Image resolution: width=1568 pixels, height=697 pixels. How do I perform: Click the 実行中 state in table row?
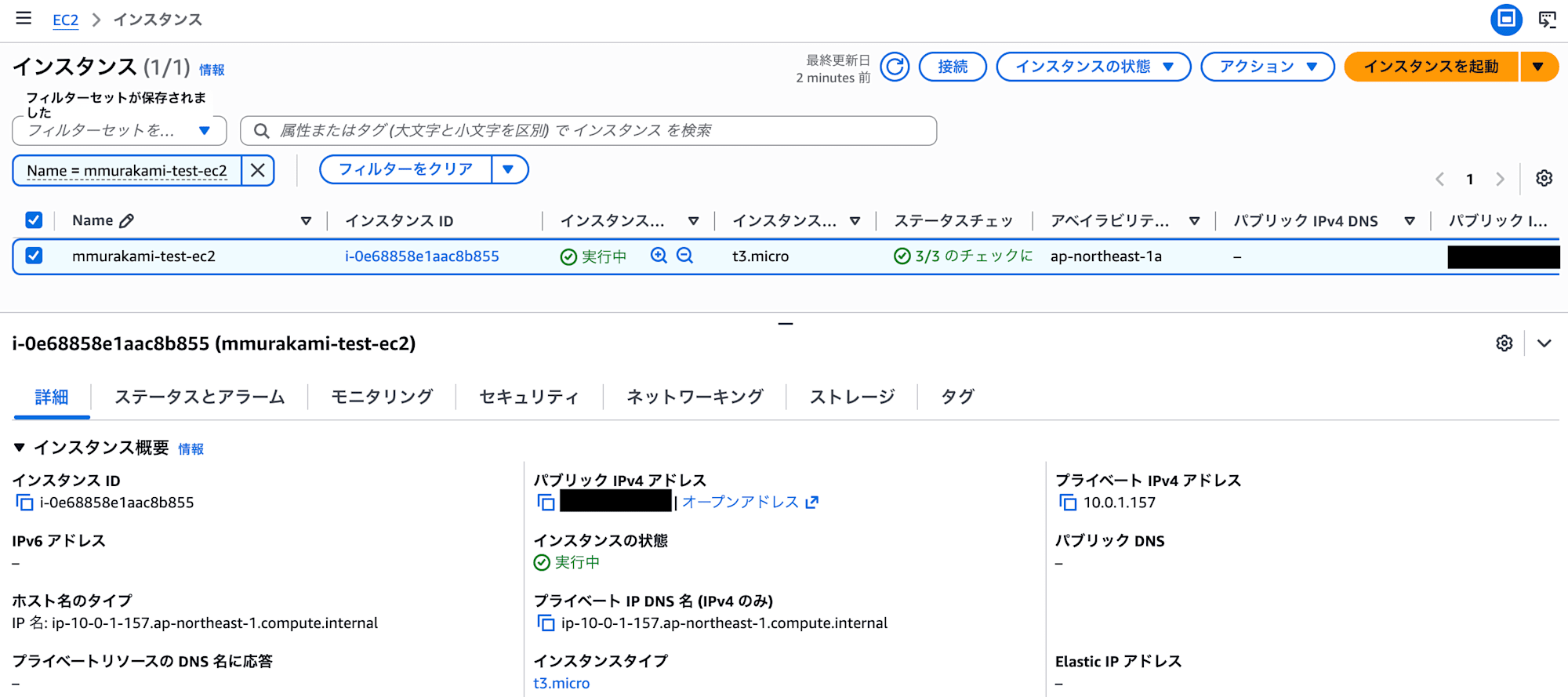click(x=593, y=256)
